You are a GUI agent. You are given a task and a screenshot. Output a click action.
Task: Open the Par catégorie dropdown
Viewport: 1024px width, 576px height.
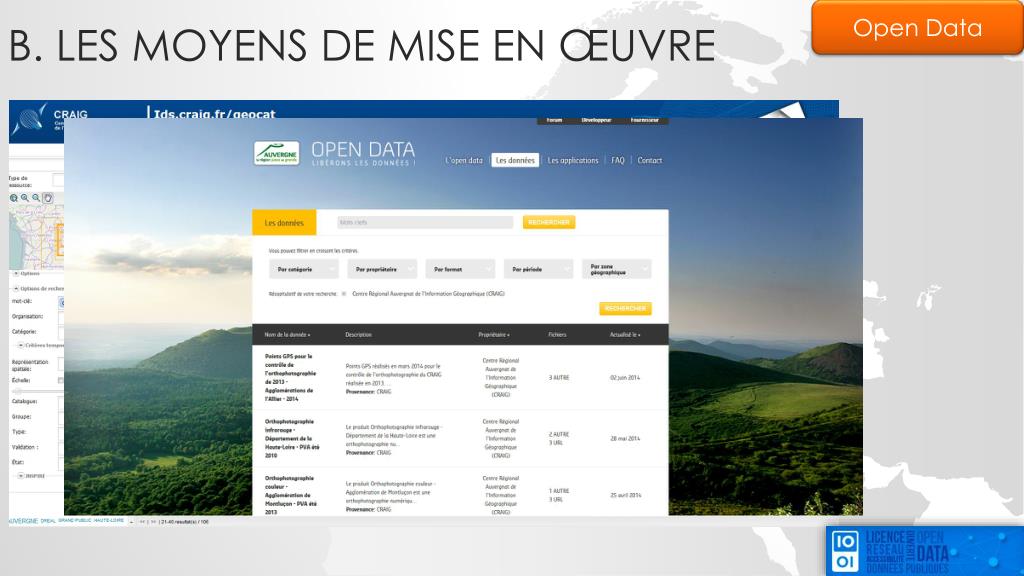pyautogui.click(x=304, y=269)
